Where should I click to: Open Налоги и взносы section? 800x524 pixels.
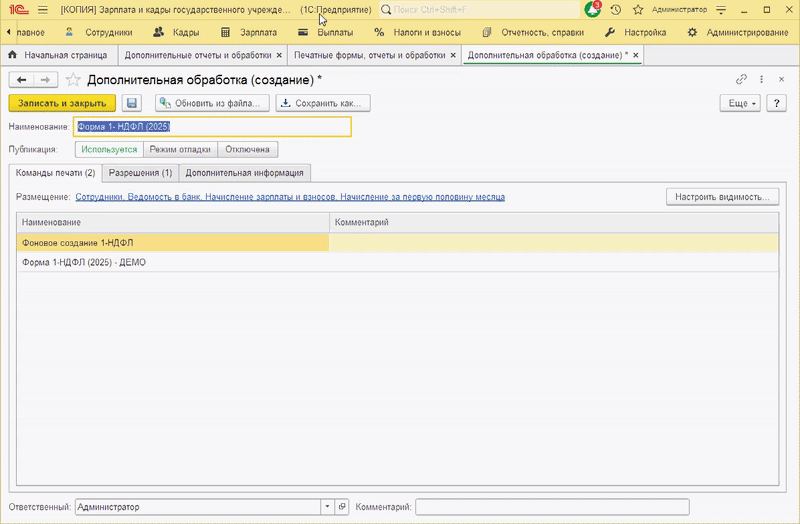coord(417,32)
